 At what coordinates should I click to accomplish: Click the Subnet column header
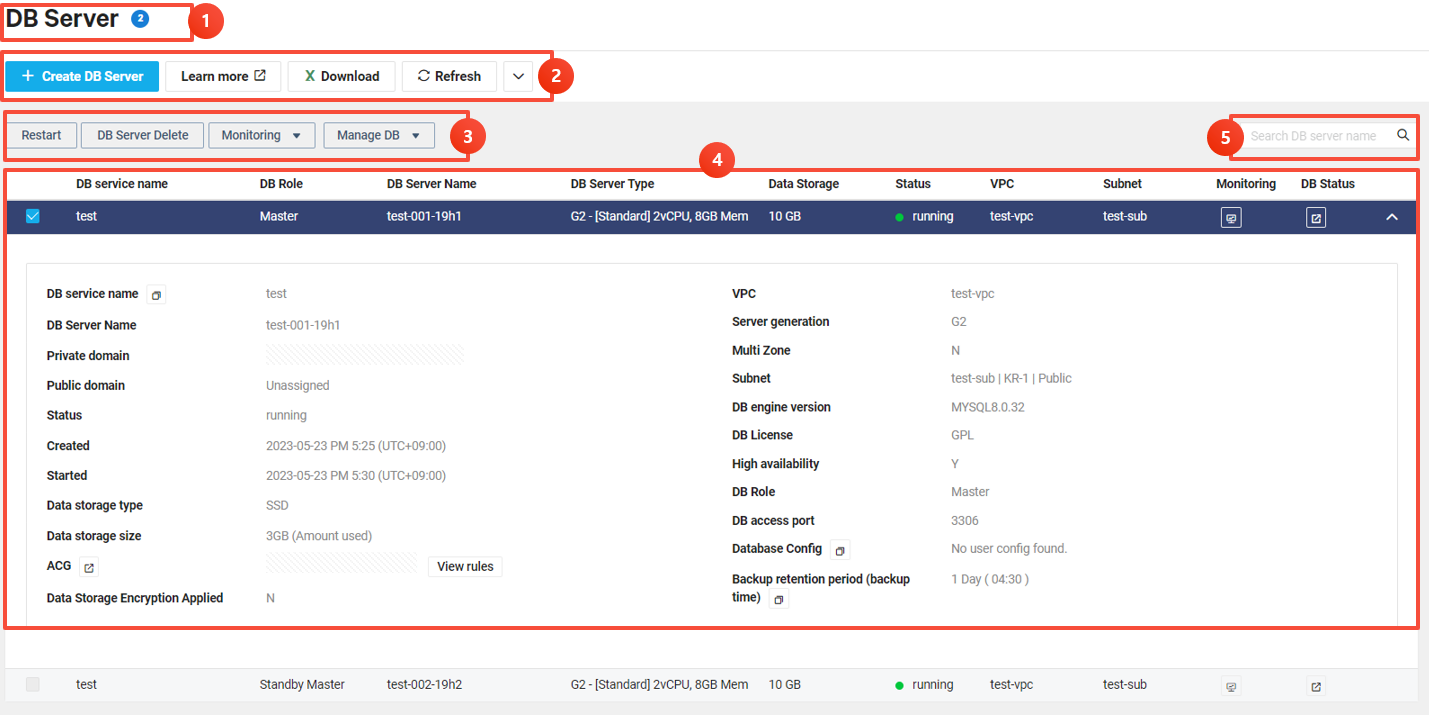coord(1122,184)
